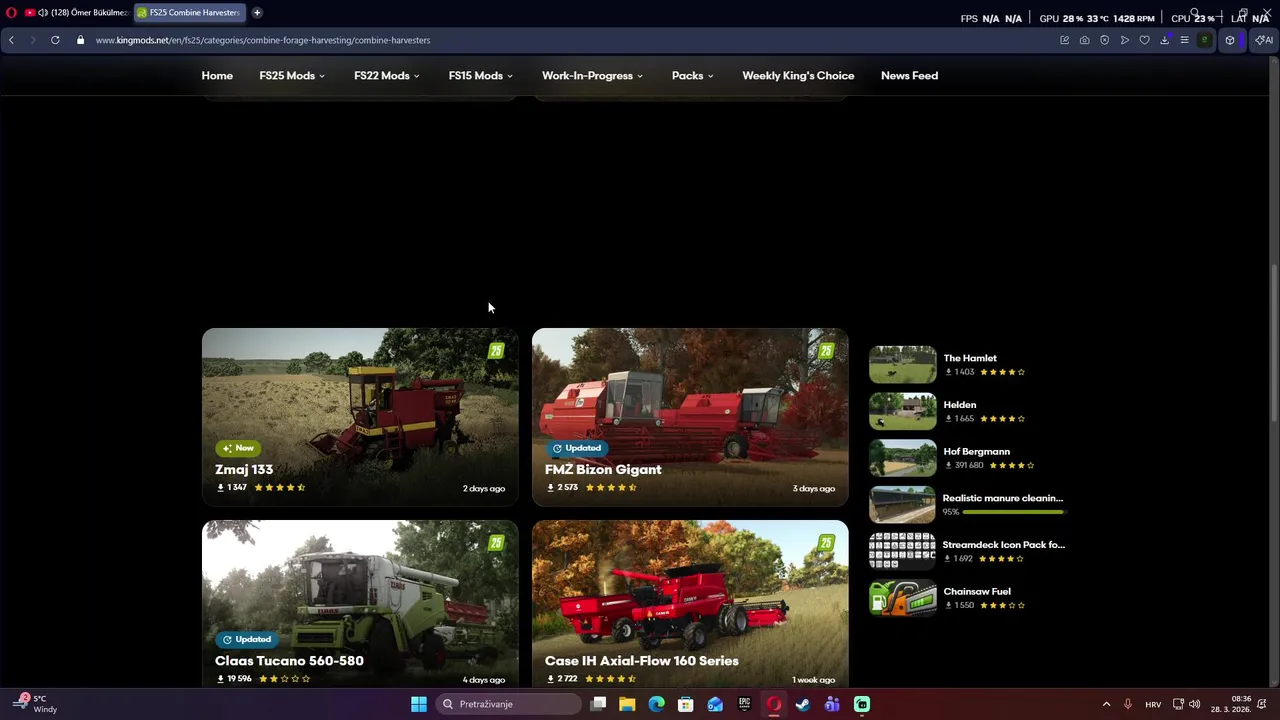Image resolution: width=1280 pixels, height=720 pixels.
Task: Click the Updated badge on Claas Tucano
Action: [247, 639]
